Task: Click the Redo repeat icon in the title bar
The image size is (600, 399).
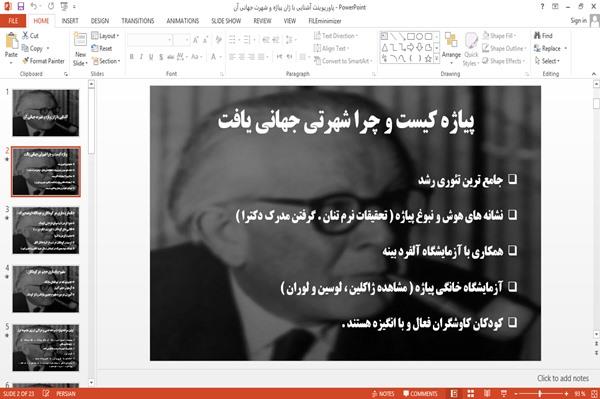Action: [x=51, y=6]
